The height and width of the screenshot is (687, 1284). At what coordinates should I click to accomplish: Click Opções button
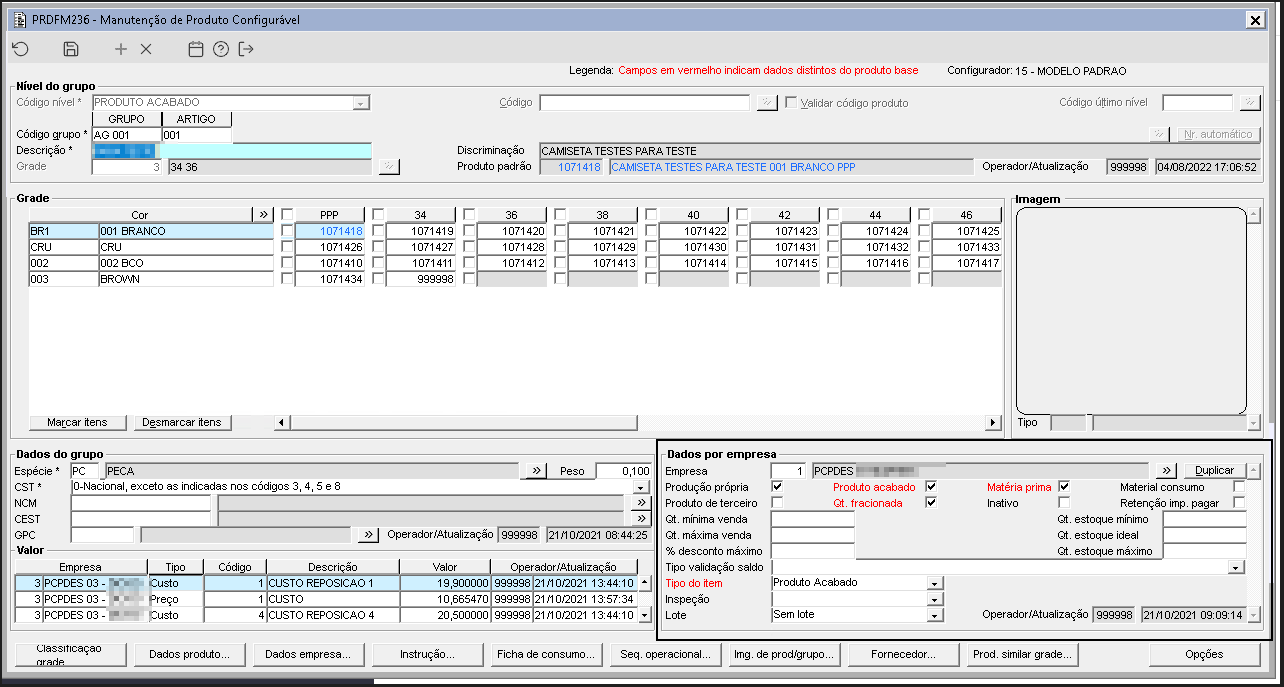pyautogui.click(x=1204, y=654)
